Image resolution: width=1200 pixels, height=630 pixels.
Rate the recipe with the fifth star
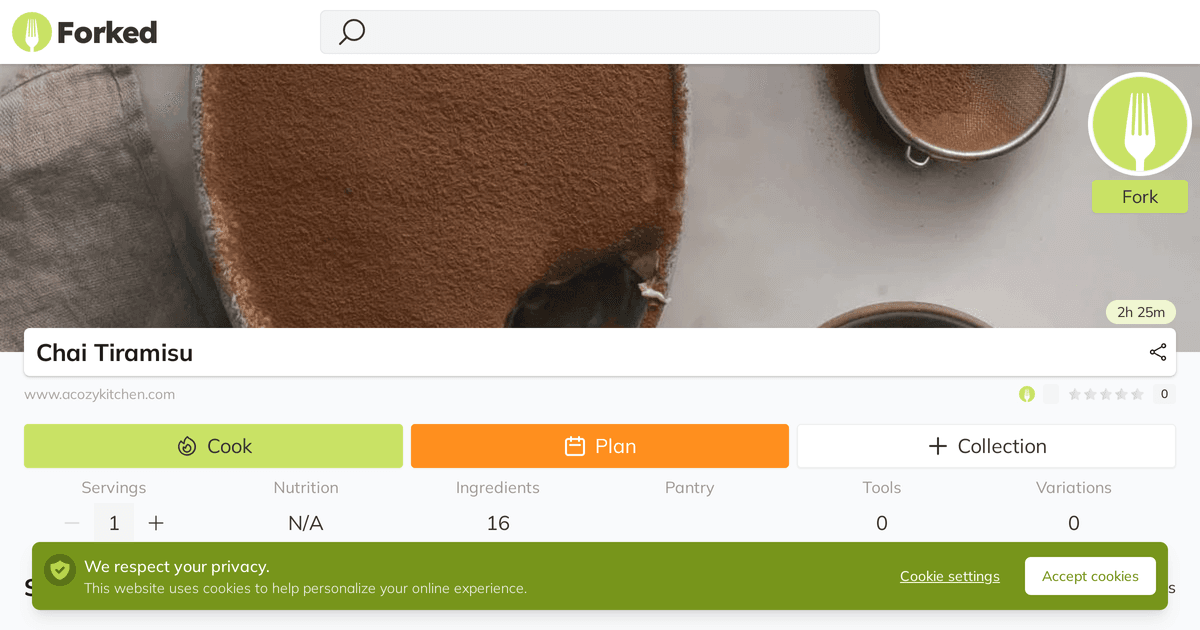point(1136,394)
